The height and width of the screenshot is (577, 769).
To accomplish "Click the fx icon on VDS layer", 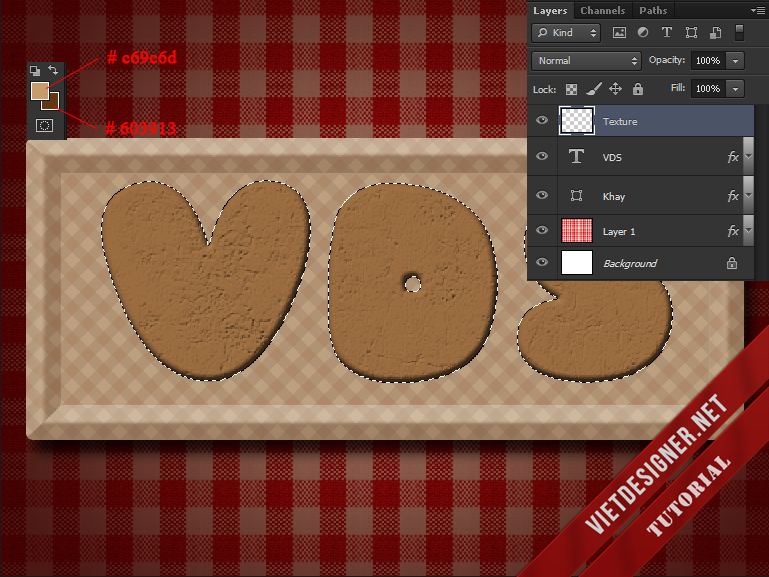I will [733, 157].
